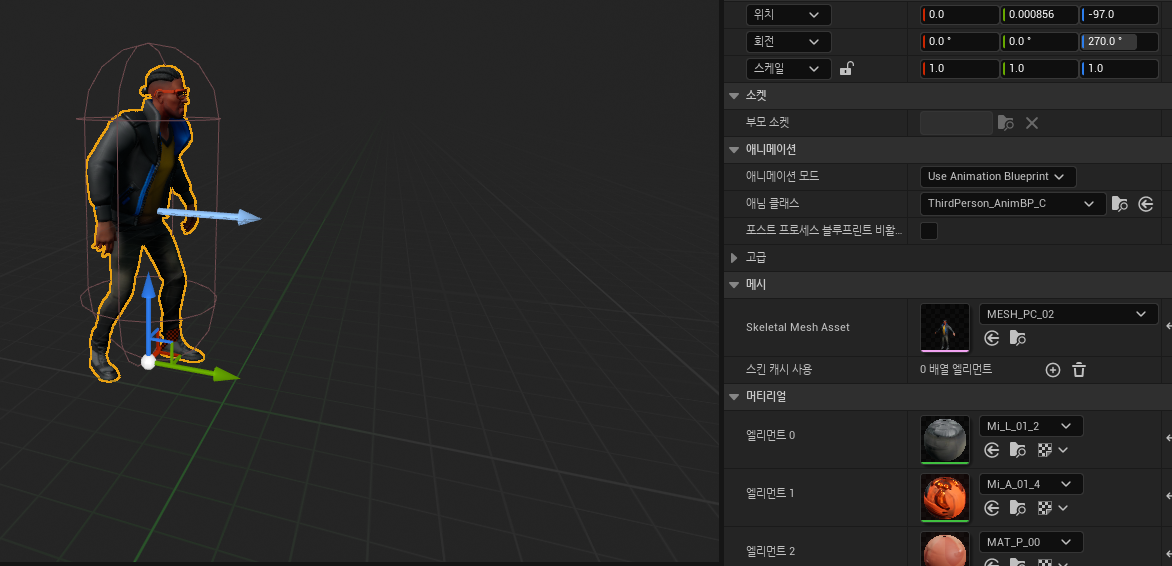1172x566 pixels.
Task: Empty the 스킨 캐시 사용 array with trash icon
Action: (x=1079, y=369)
